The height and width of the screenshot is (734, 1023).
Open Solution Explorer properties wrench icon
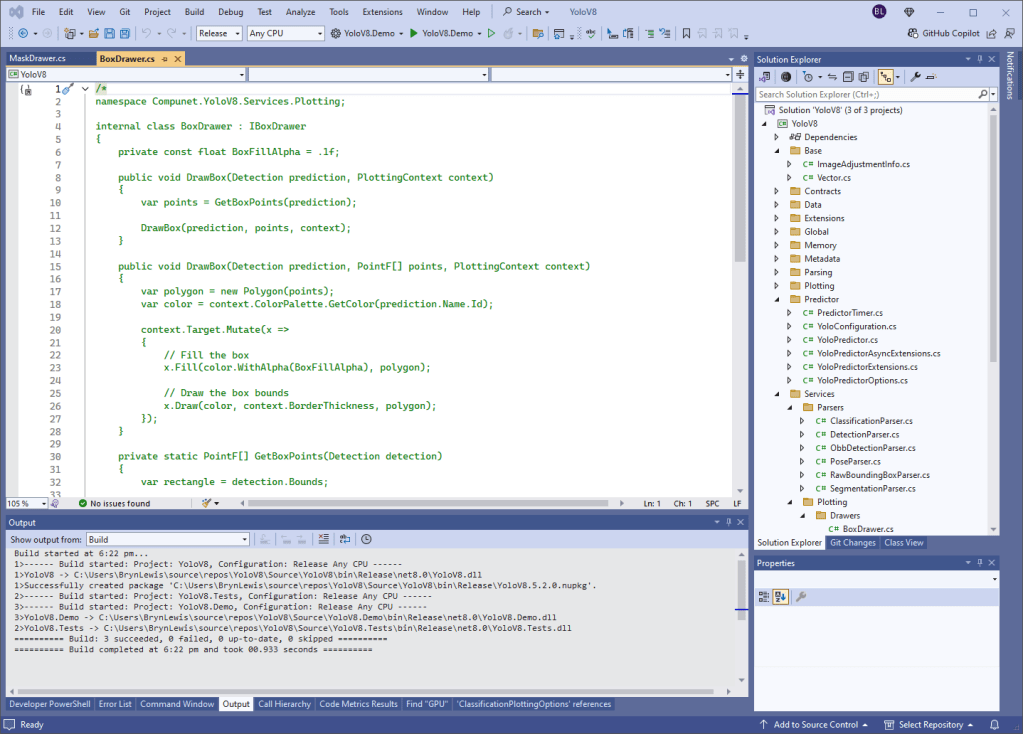point(914,76)
